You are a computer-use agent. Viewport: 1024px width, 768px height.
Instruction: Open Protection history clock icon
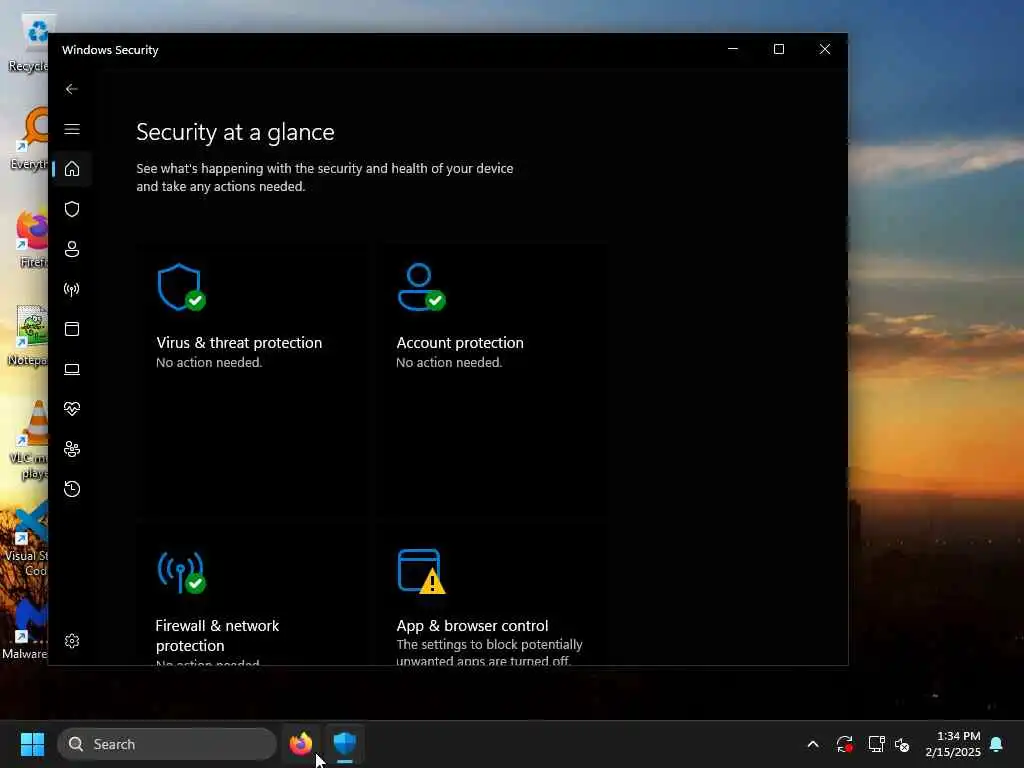[72, 489]
